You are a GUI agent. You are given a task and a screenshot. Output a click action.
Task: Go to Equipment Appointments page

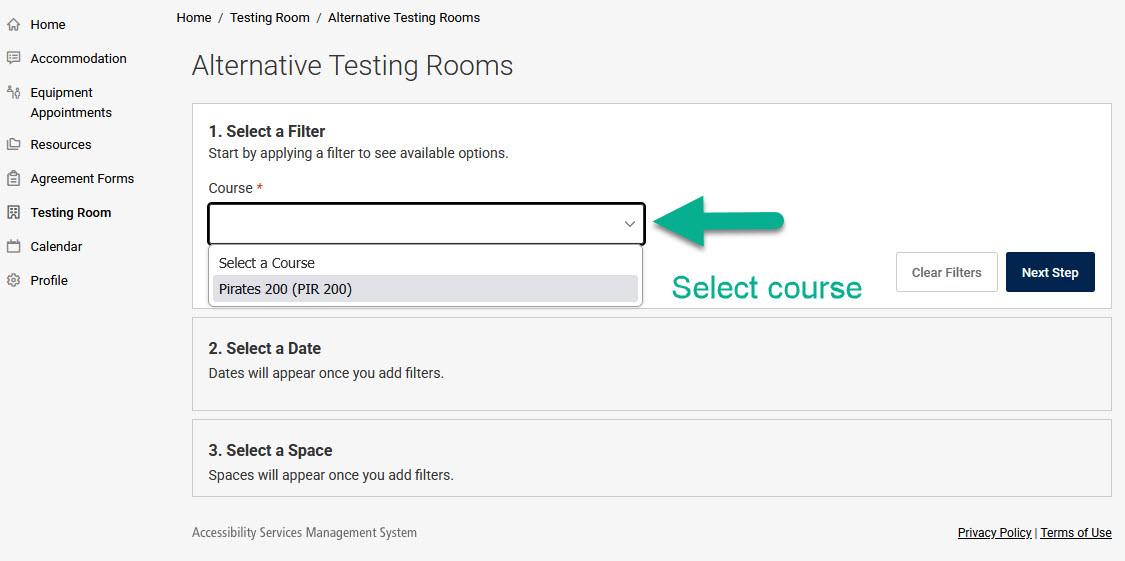71,103
